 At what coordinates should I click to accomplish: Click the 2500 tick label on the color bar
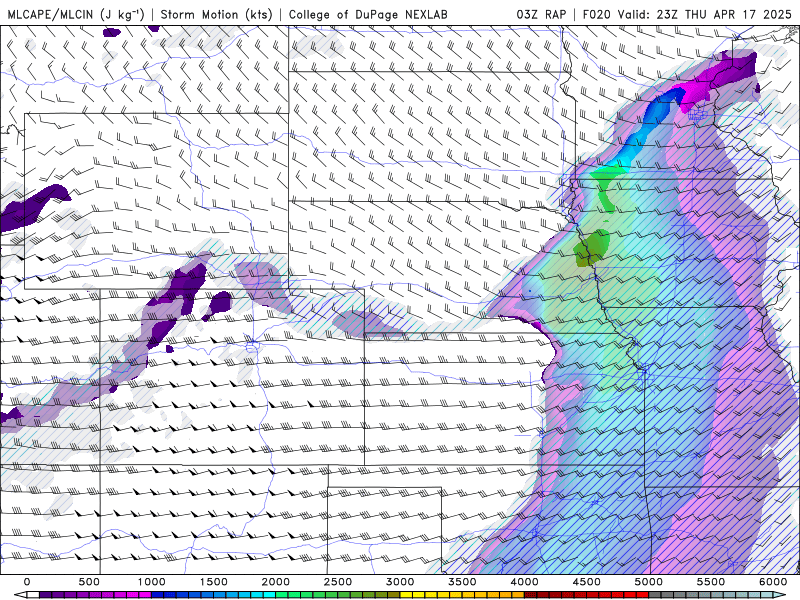point(338,582)
